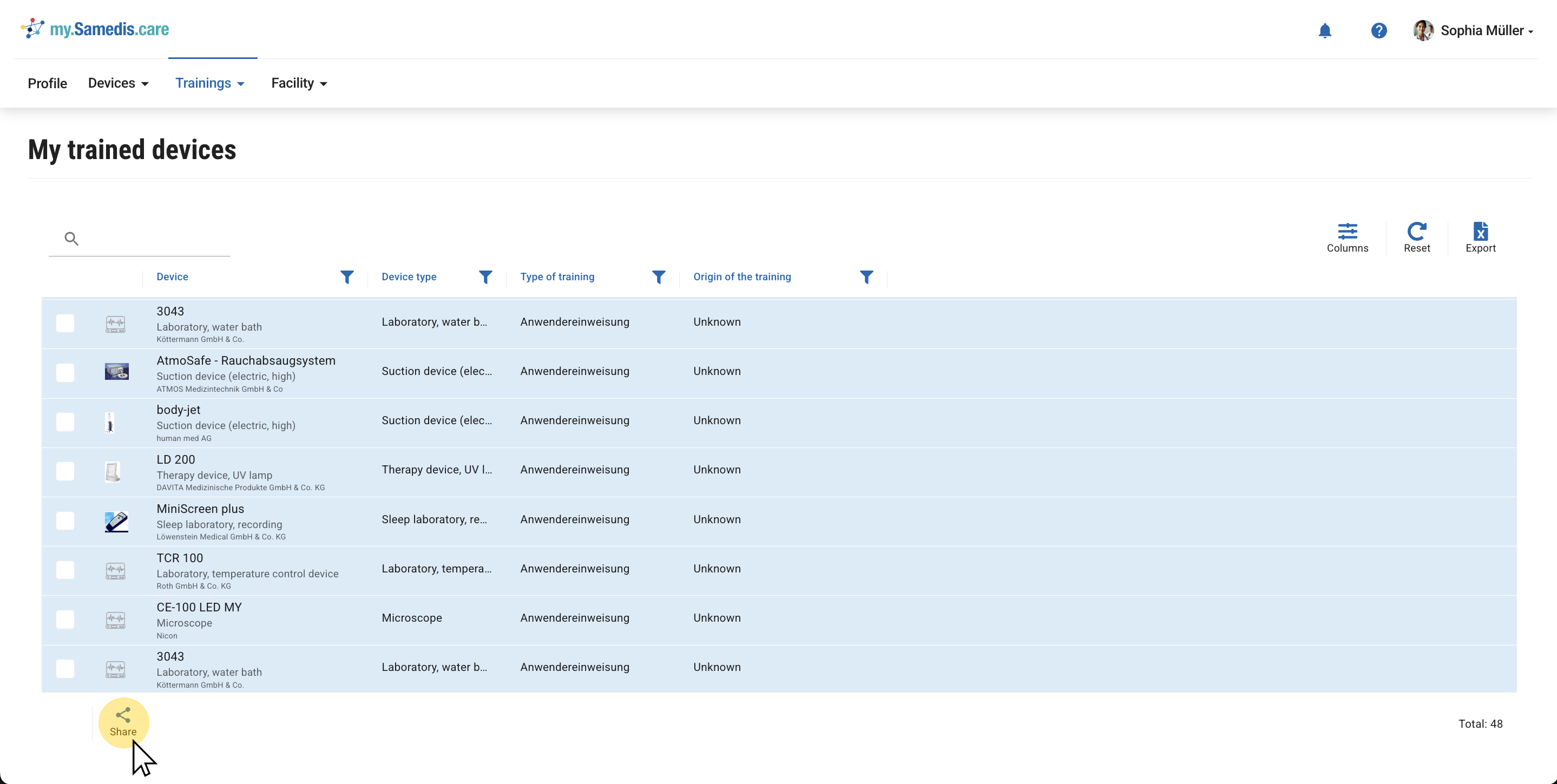Export the table to Excel

1480,238
